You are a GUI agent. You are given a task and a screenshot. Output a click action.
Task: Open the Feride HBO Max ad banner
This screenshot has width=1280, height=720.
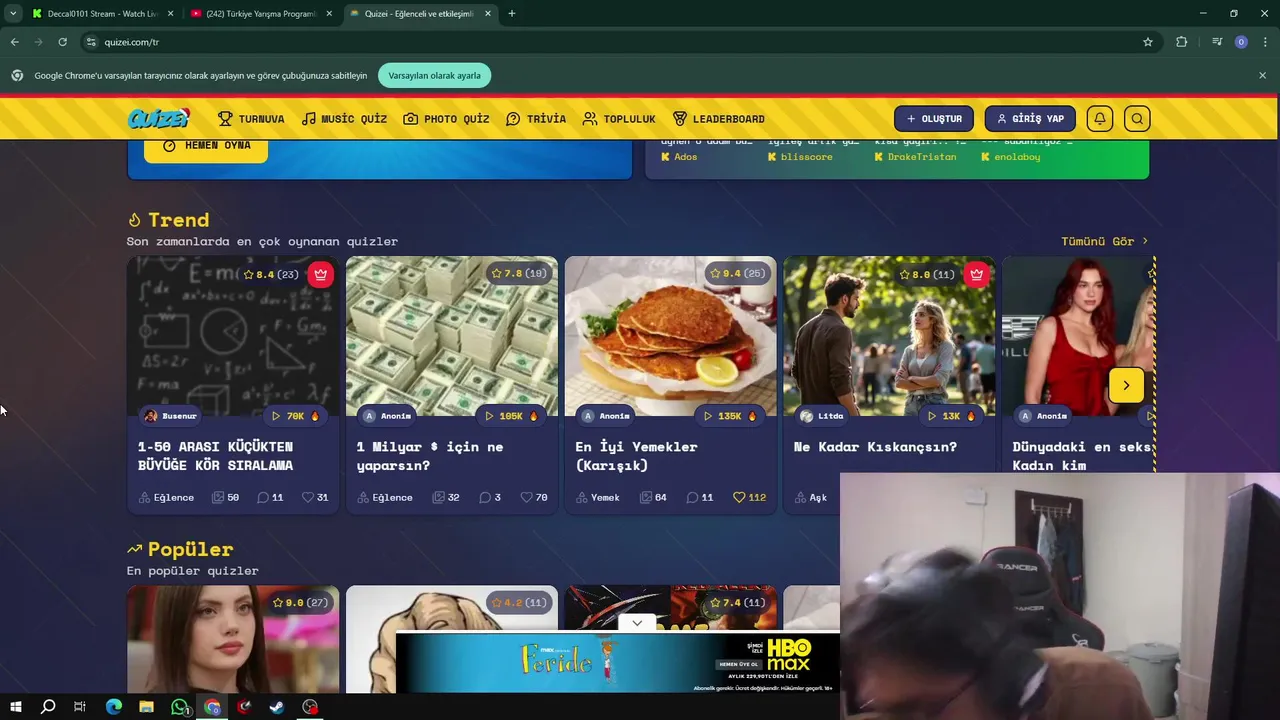tap(618, 662)
